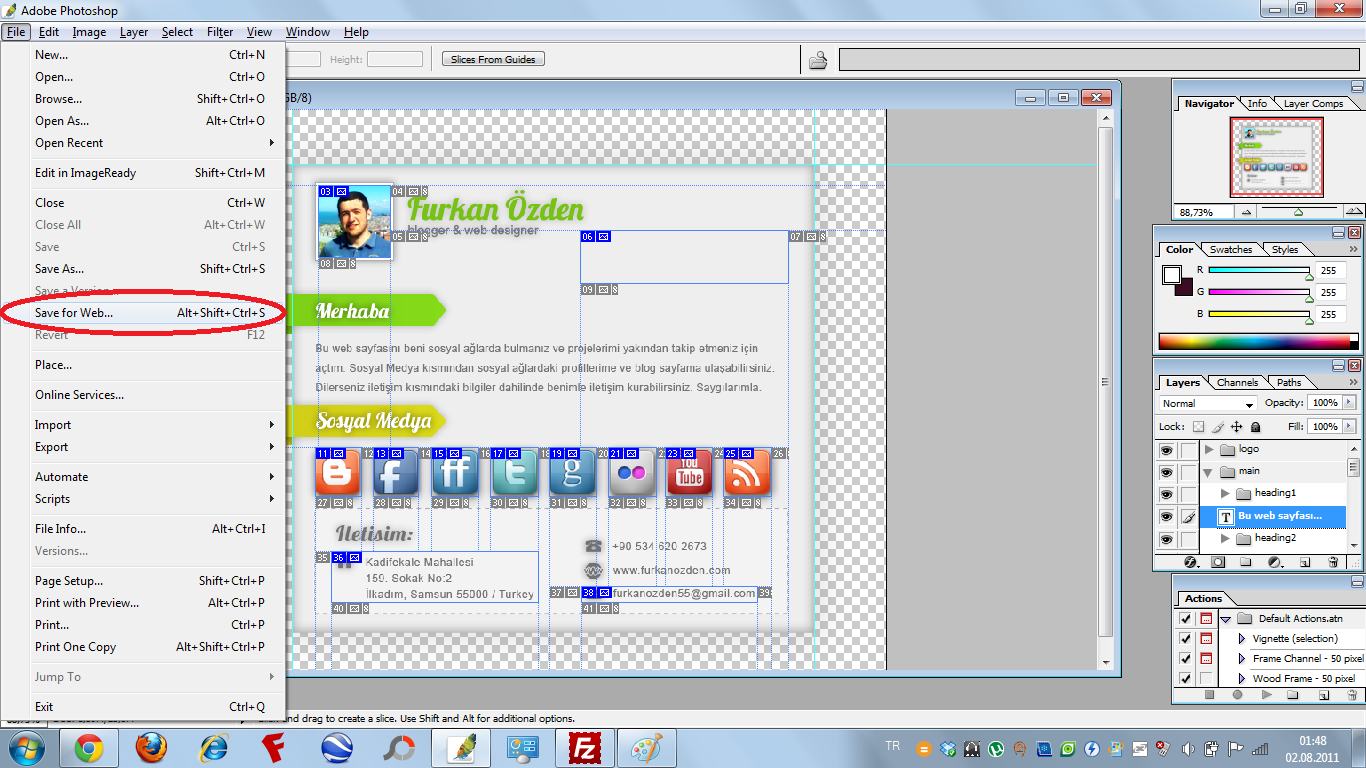Open Google Earth from the taskbar
1366x768 pixels.
[x=337, y=748]
